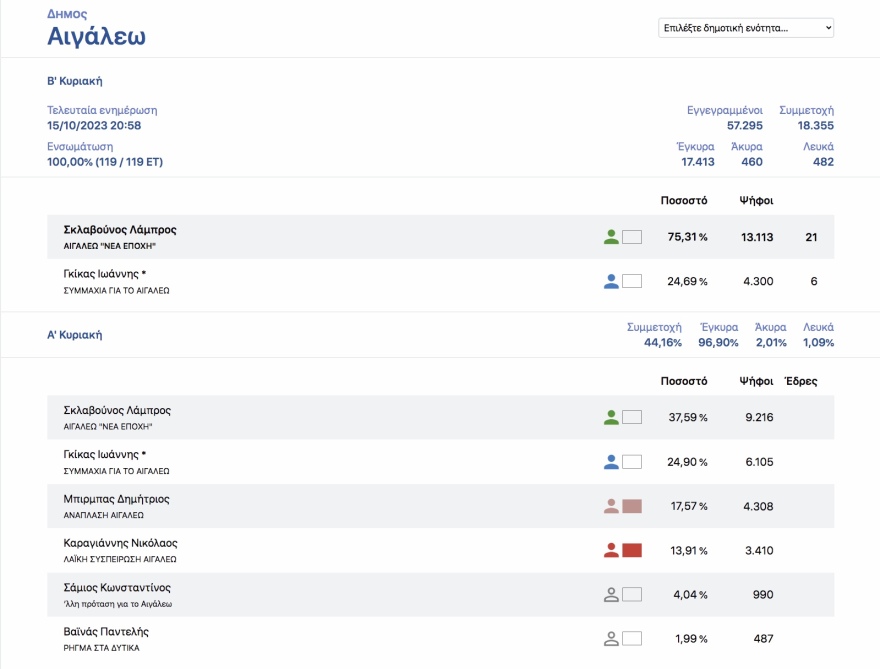The width and height of the screenshot is (880, 669).
Task: Click the Έδρες column header
Action: (x=800, y=381)
